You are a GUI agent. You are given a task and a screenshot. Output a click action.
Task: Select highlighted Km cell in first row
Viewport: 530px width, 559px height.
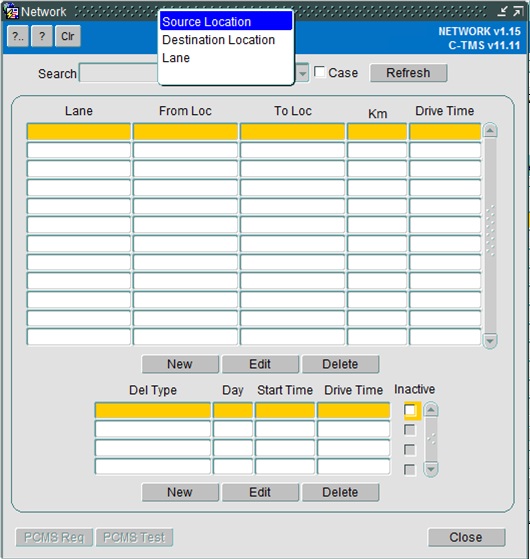377,131
